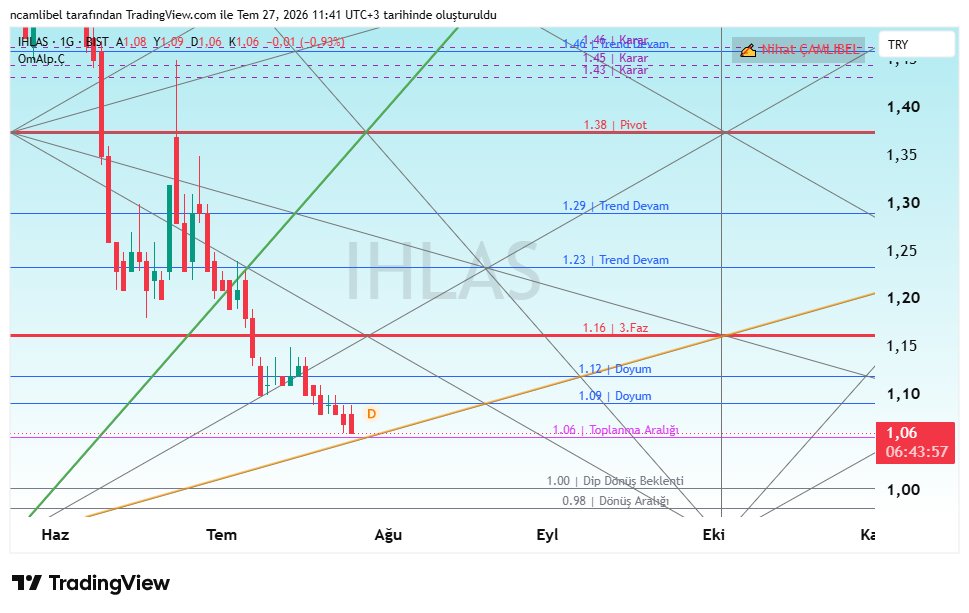Click the 1,25 price axis value
Image resolution: width=969 pixels, height=613 pixels.
click(903, 251)
